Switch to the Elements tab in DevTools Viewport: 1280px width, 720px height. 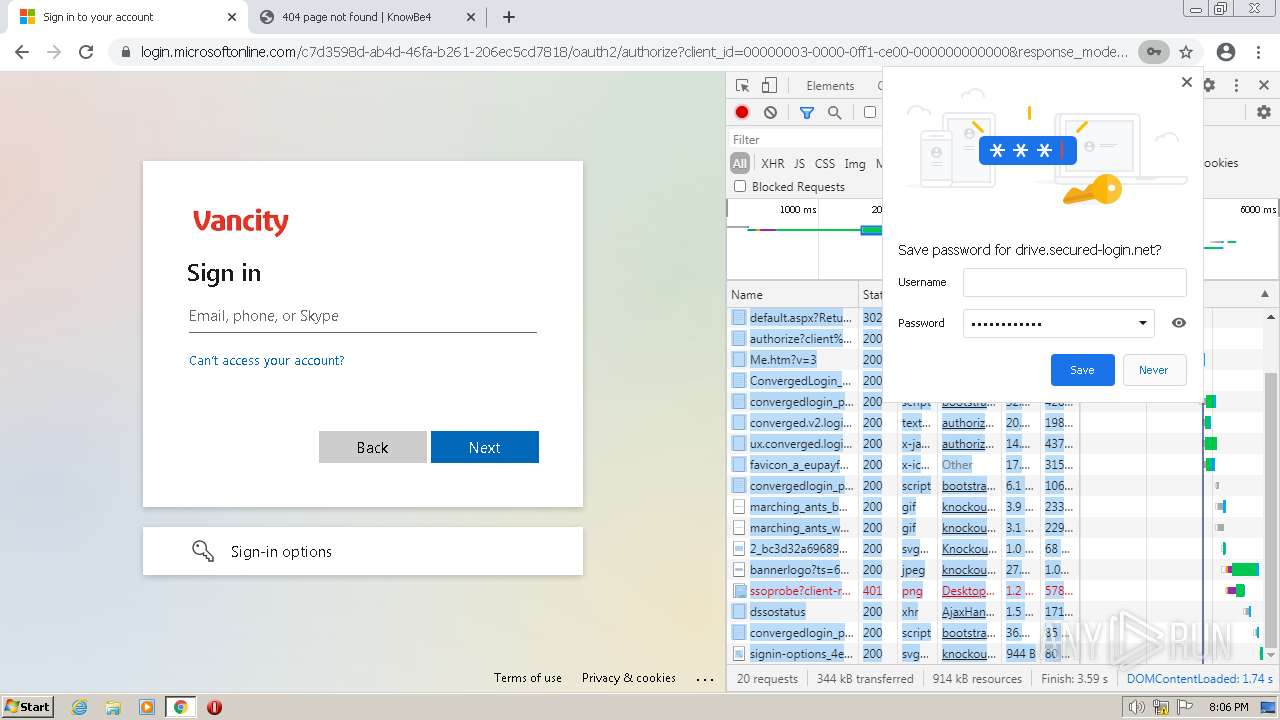(830, 86)
